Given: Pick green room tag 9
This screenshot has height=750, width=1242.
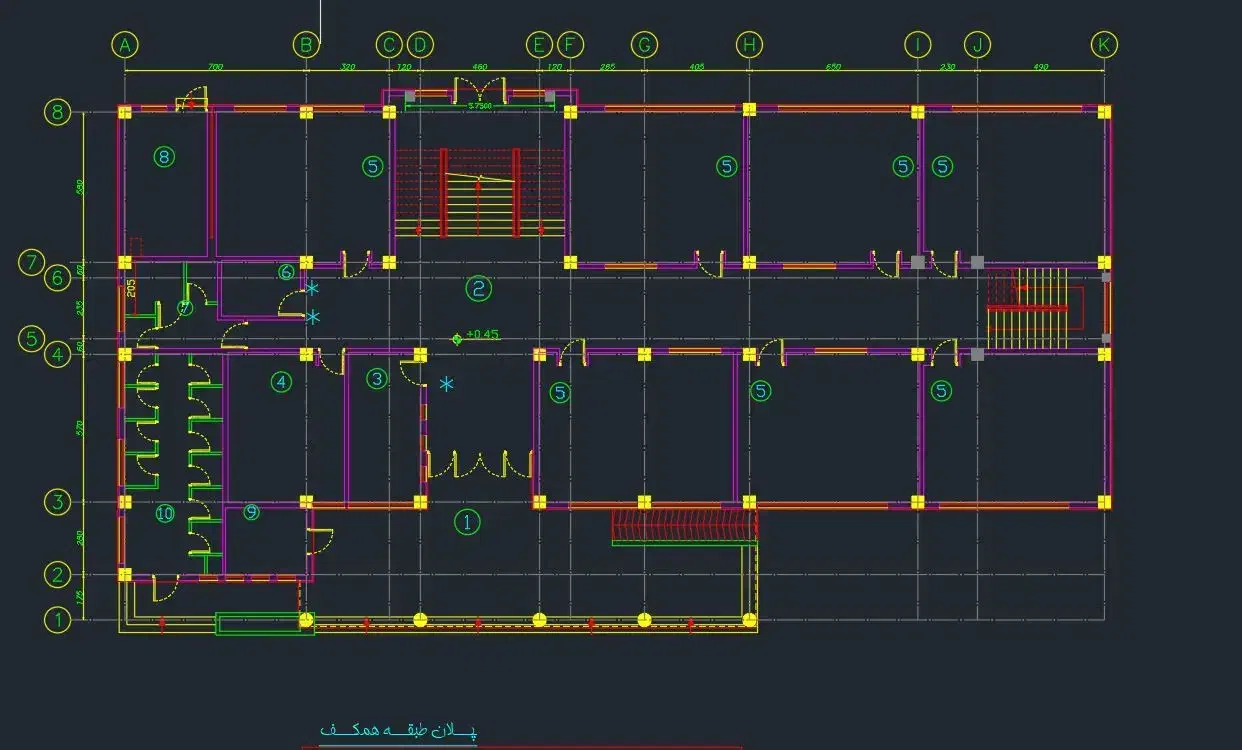Looking at the screenshot, I should (x=251, y=512).
